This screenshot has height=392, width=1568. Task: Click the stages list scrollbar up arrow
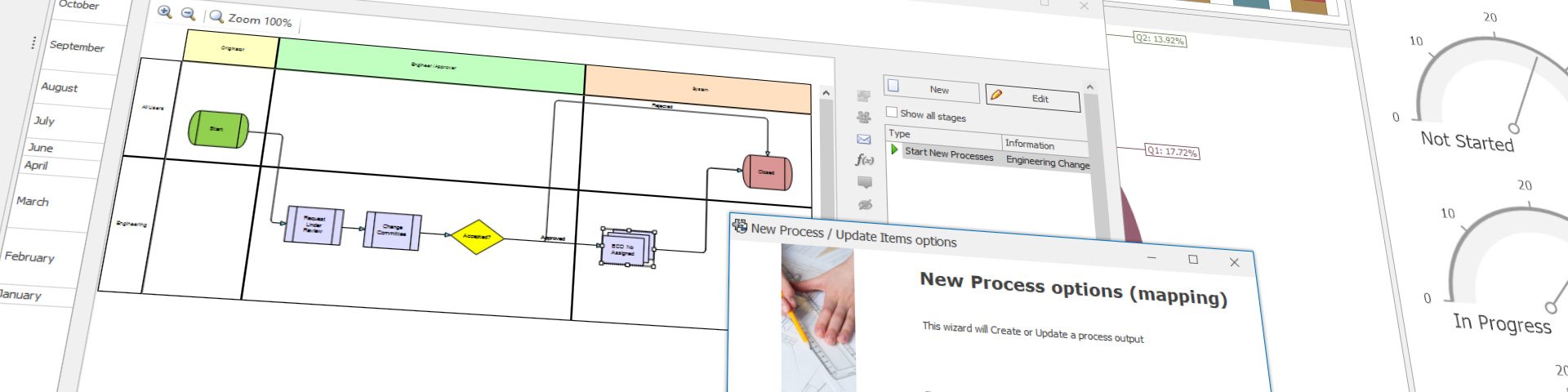coord(1089,87)
